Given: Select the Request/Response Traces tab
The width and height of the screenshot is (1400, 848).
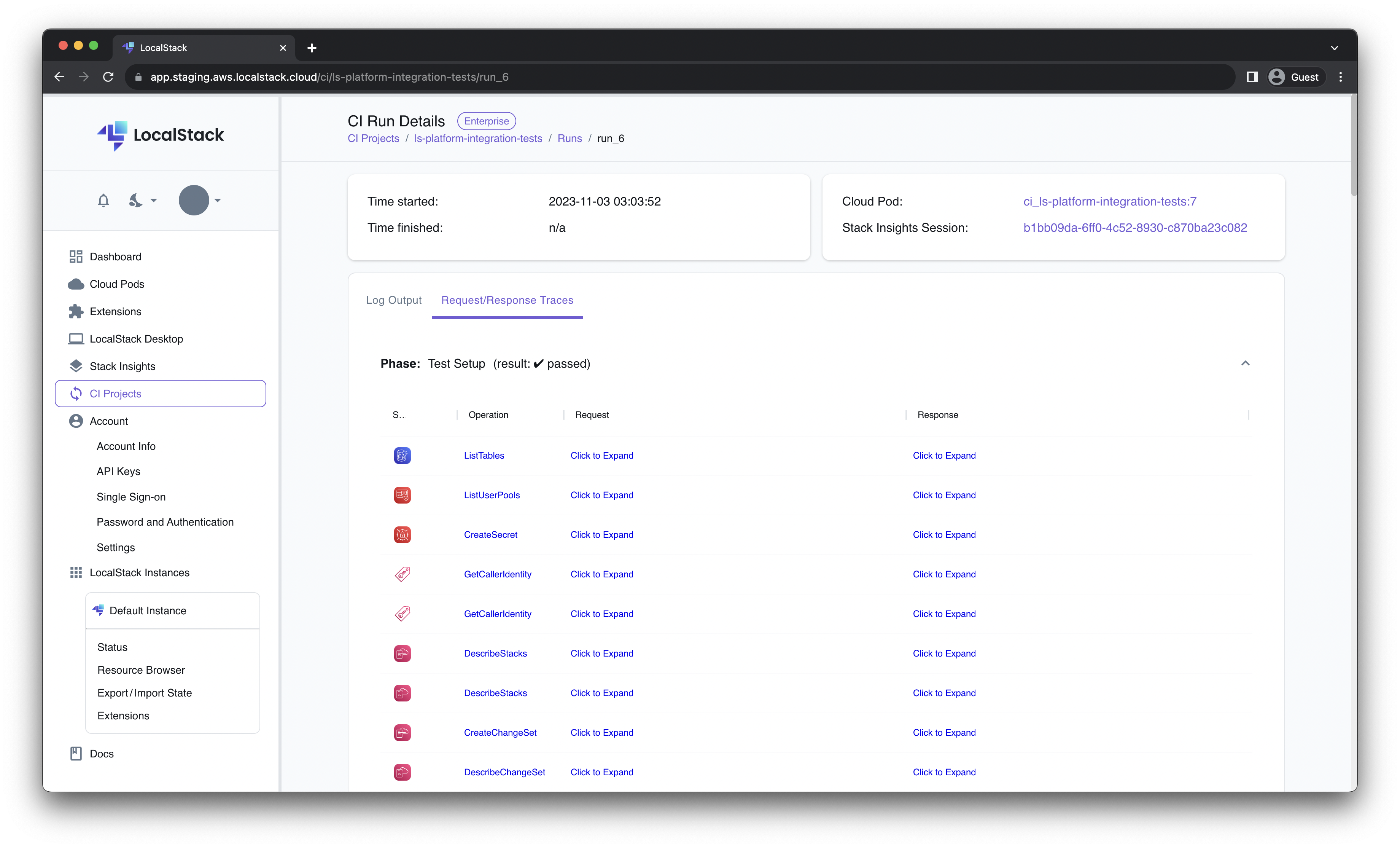Looking at the screenshot, I should pos(507,300).
